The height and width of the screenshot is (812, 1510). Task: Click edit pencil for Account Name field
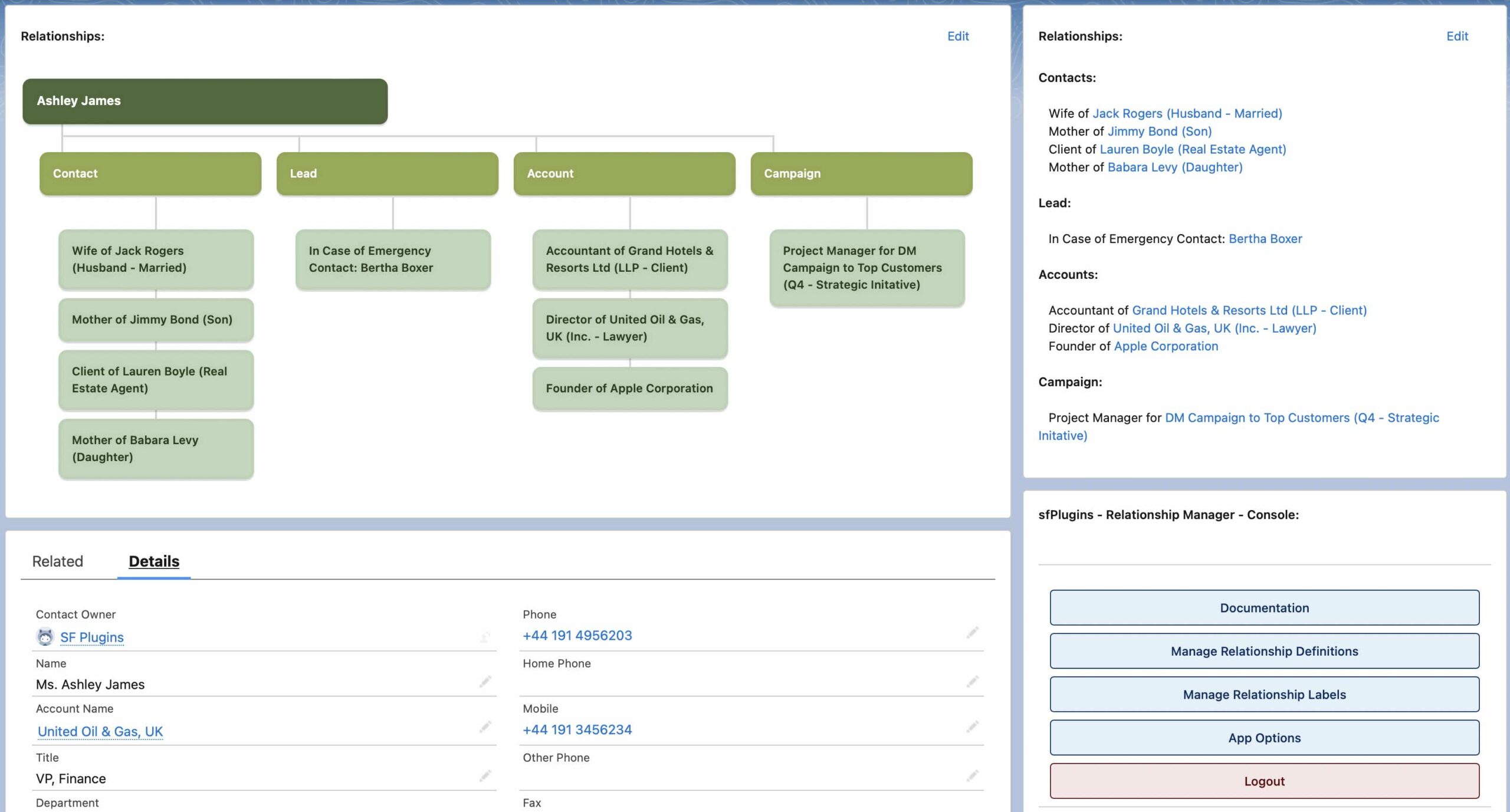click(485, 726)
